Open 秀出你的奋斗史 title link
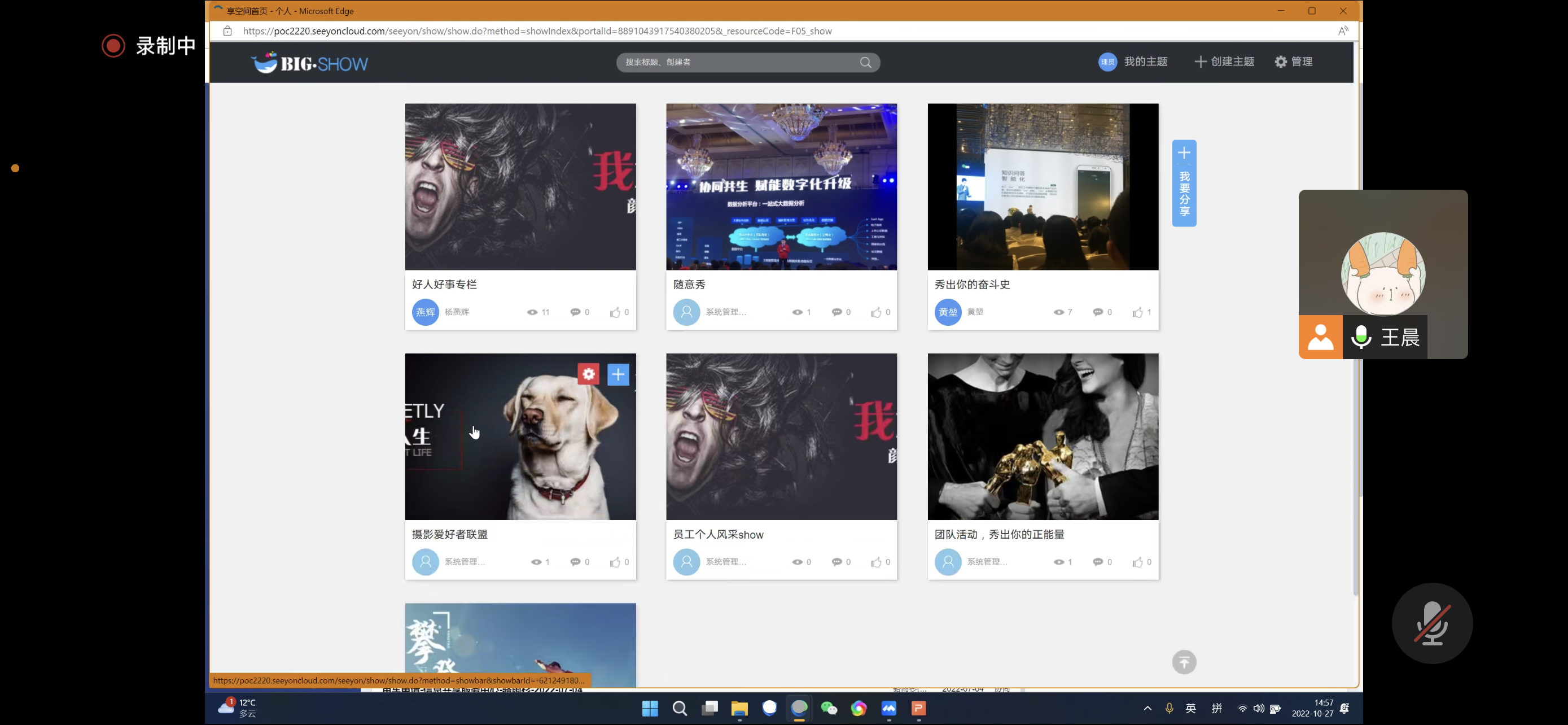 [x=972, y=284]
